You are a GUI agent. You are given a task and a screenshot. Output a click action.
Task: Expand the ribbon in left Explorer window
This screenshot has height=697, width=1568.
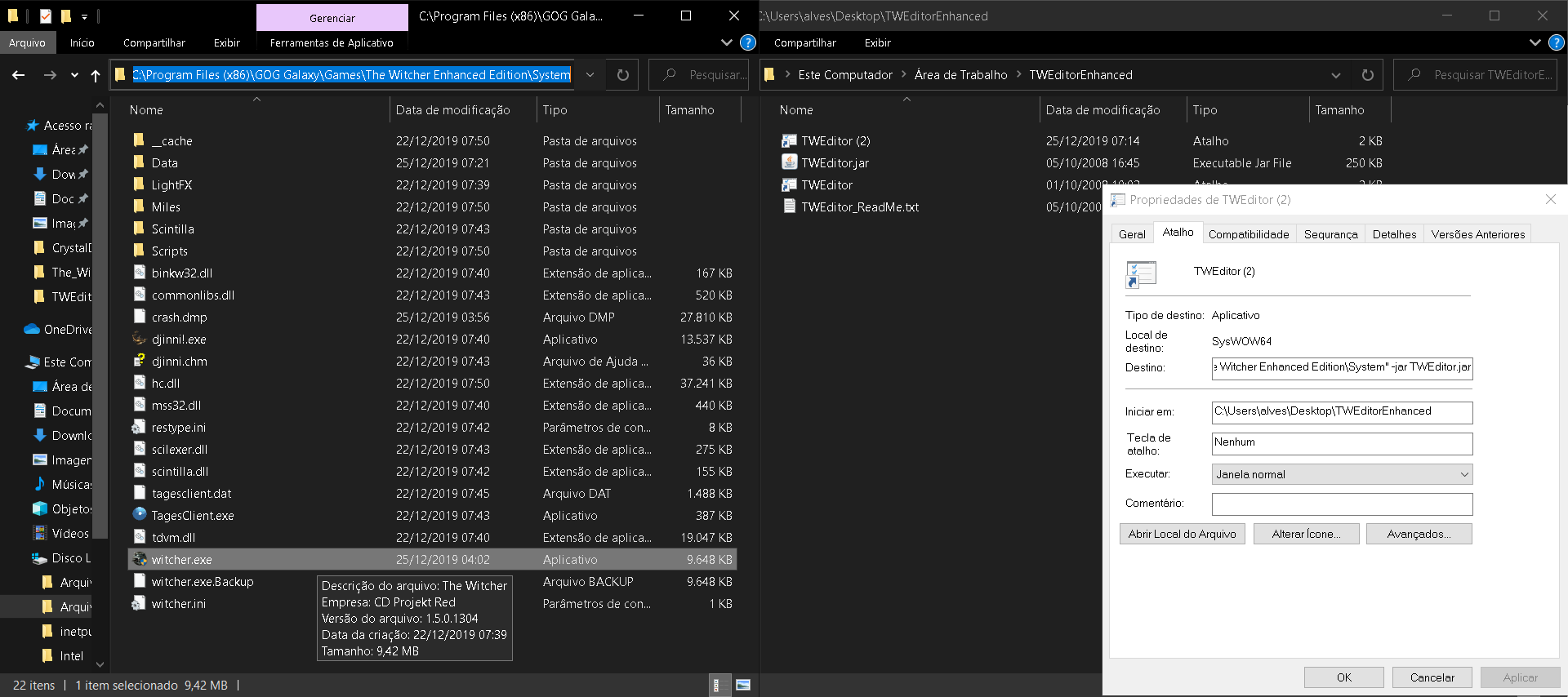[727, 42]
